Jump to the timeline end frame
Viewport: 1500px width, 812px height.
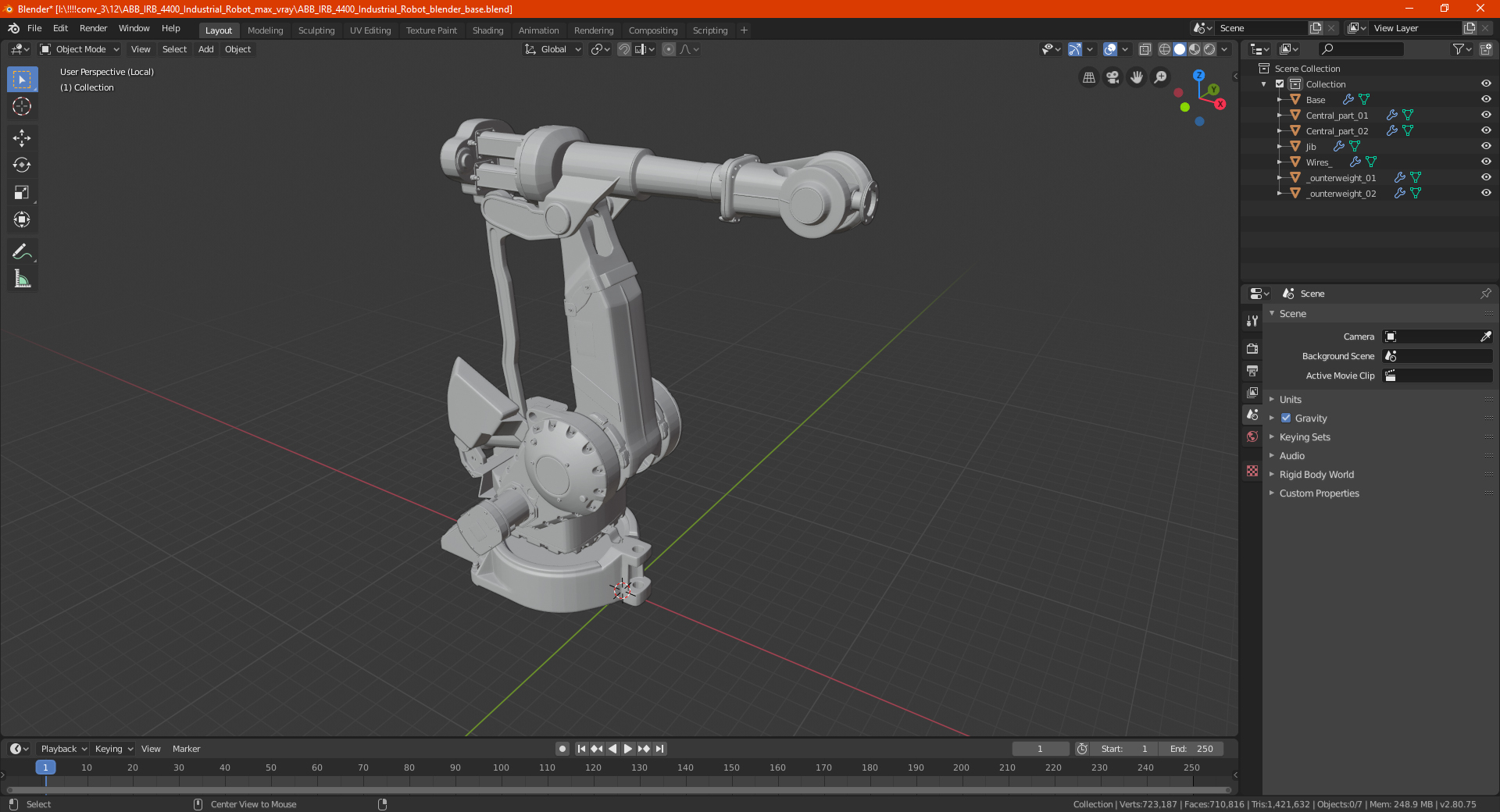pos(660,749)
